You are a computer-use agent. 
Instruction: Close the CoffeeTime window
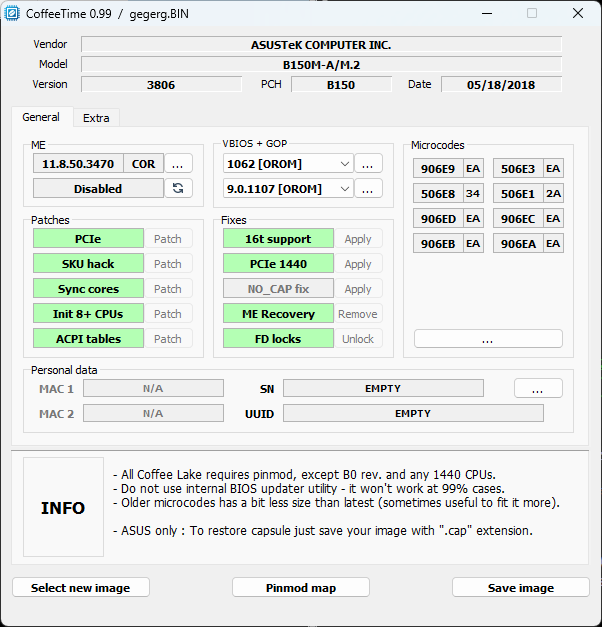pos(578,13)
